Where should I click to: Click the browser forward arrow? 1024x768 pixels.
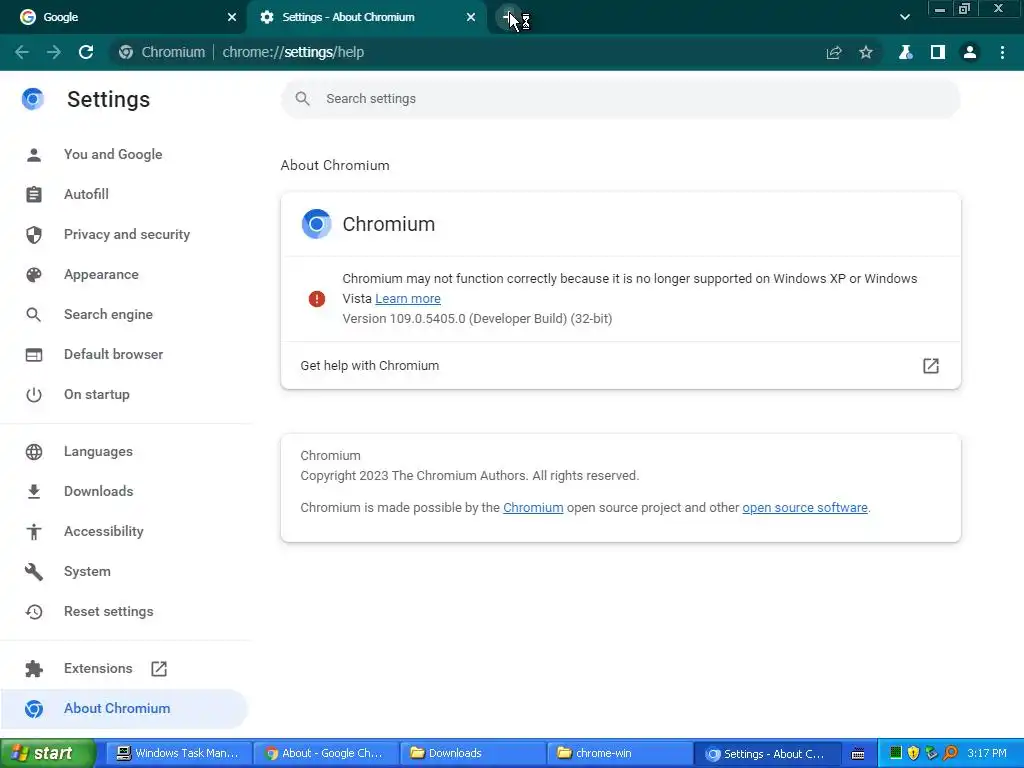click(x=54, y=52)
